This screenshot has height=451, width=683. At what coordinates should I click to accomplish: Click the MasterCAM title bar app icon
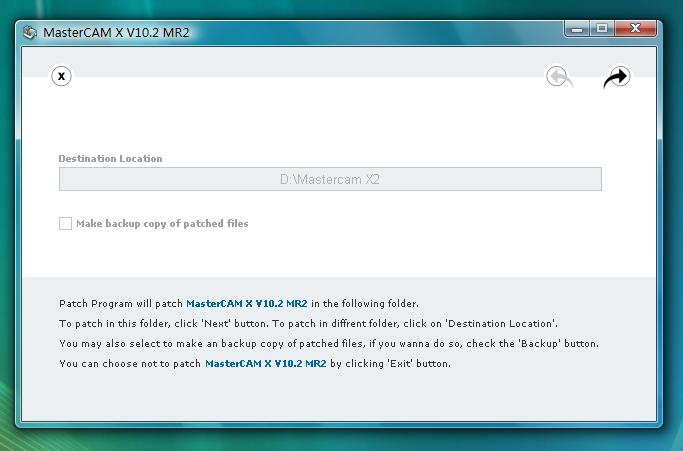pyautogui.click(x=30, y=32)
